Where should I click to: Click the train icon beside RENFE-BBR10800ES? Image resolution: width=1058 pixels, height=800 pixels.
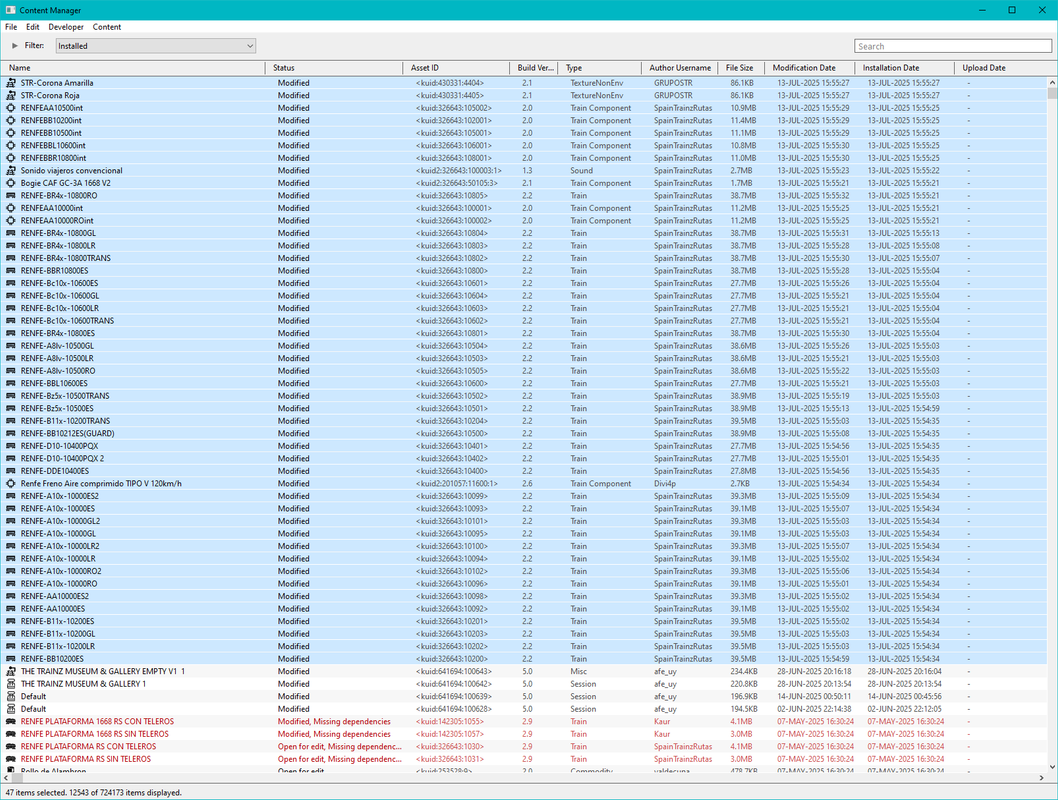coord(11,270)
